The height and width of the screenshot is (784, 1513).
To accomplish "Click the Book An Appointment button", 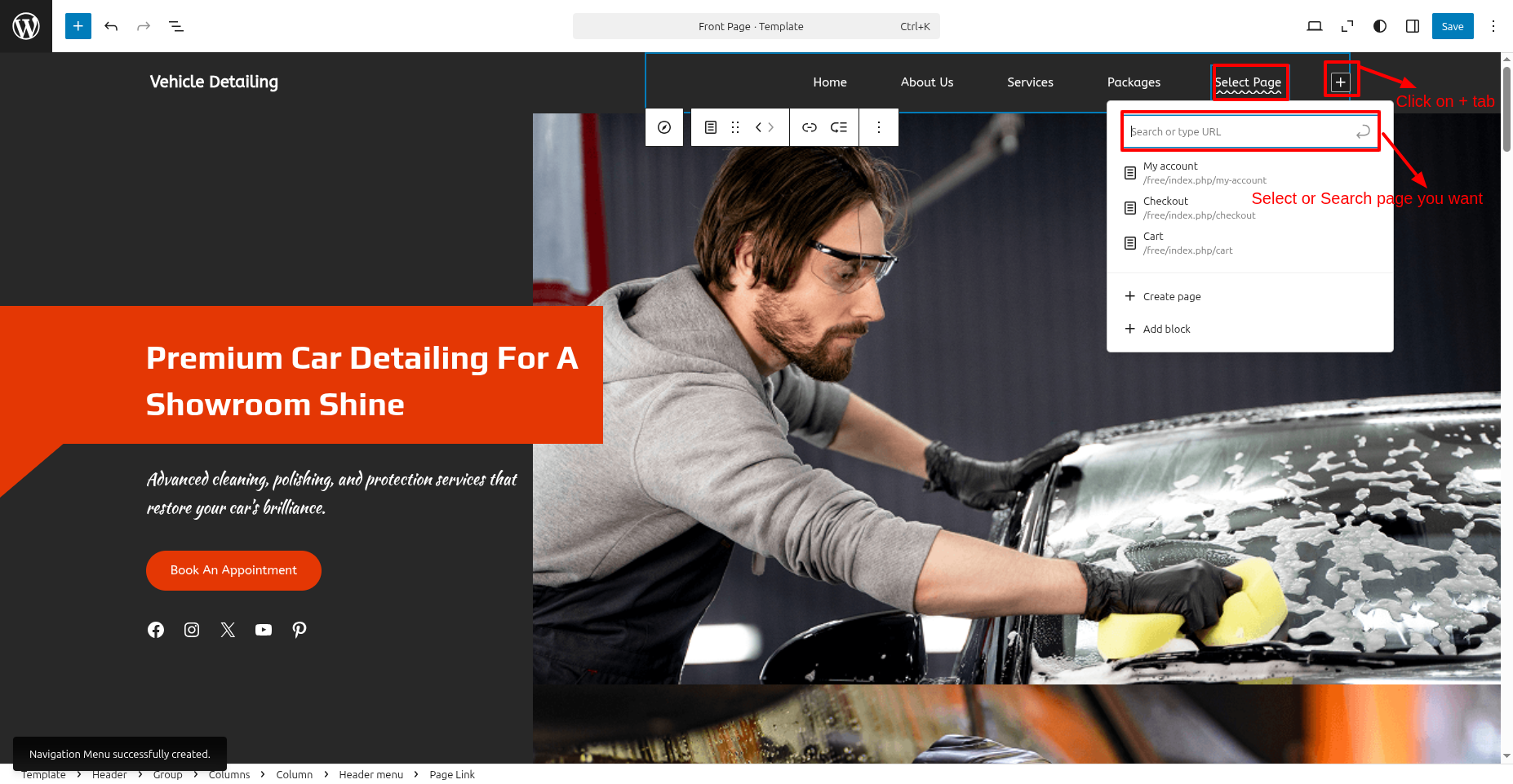I will 233,570.
